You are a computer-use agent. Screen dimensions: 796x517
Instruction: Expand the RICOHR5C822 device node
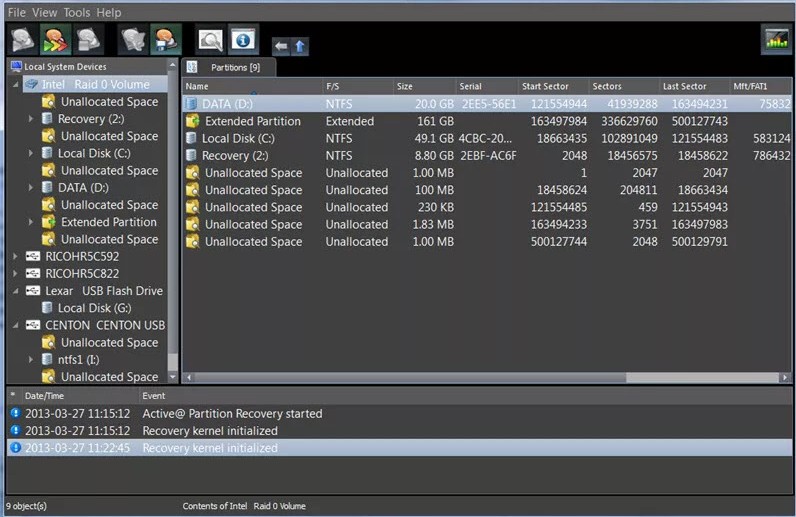pyautogui.click(x=16, y=274)
